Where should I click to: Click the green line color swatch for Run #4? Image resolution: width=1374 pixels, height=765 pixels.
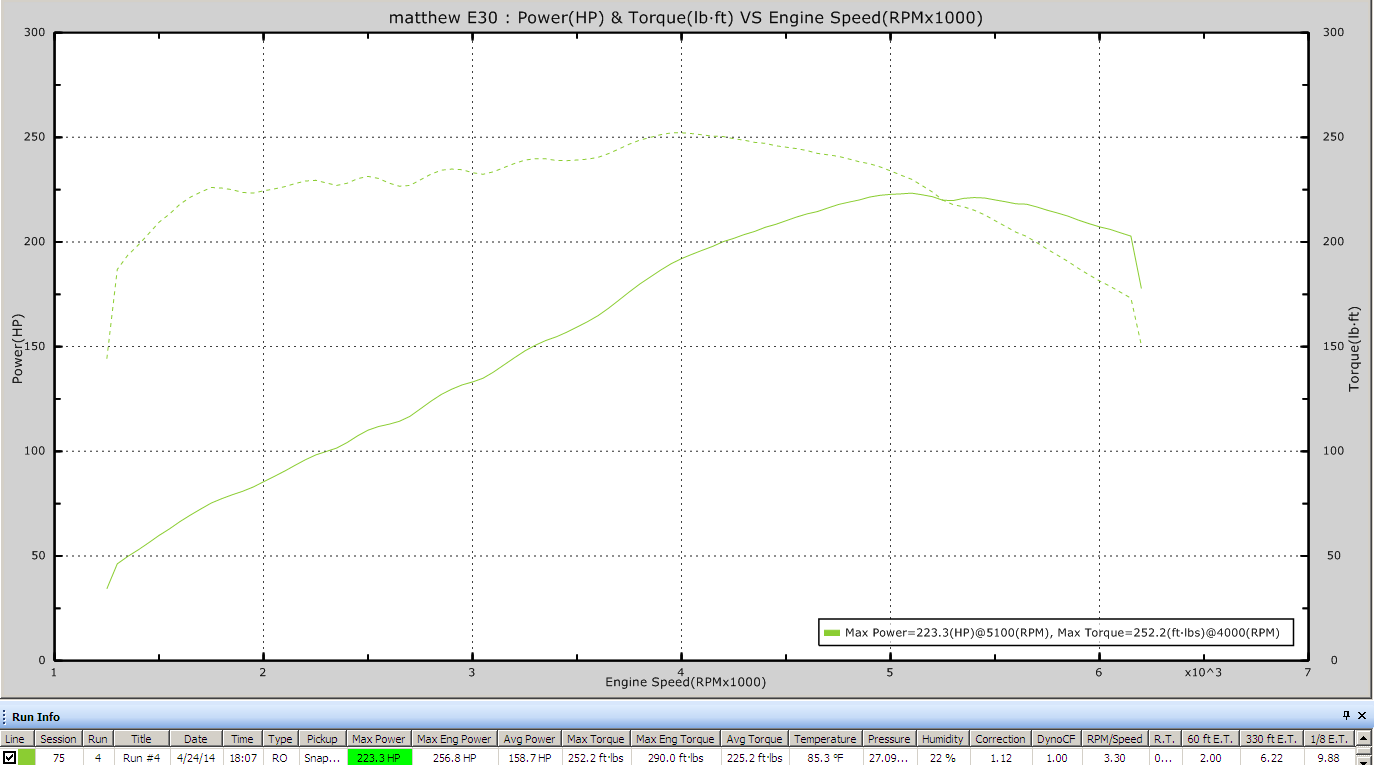tap(26, 758)
